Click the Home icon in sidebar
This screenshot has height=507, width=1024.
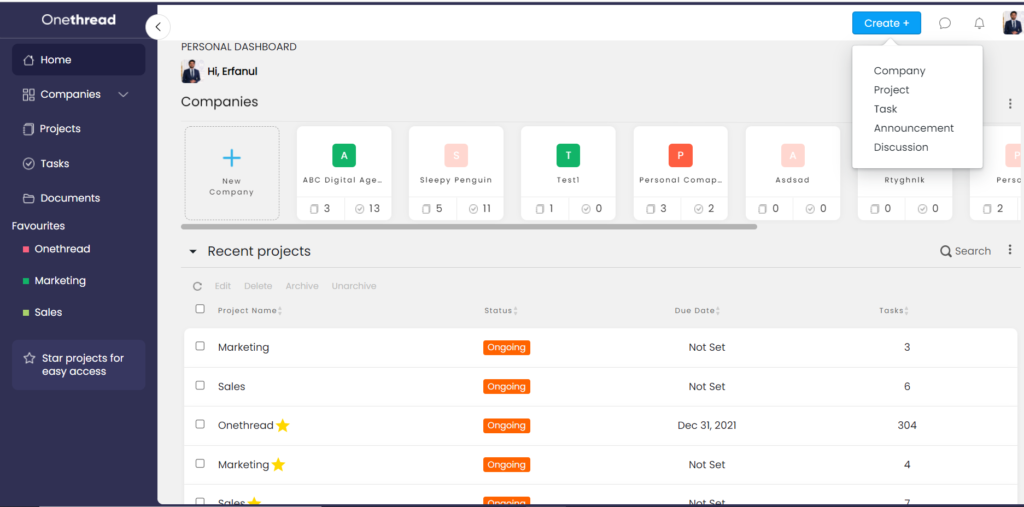28,60
